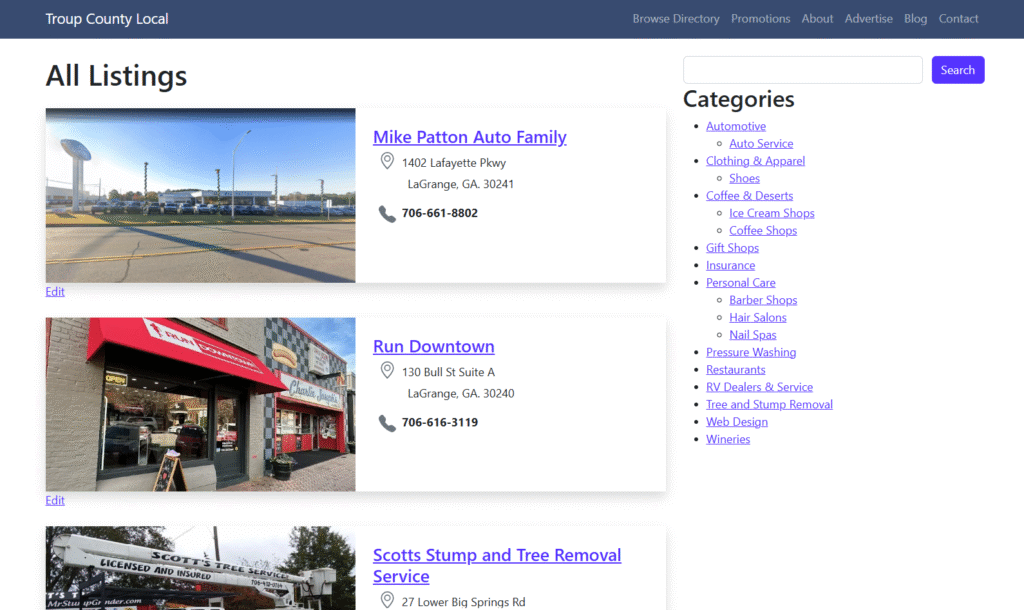Open the Mike Patton Auto Family listing title
The image size is (1024, 610).
coord(469,137)
